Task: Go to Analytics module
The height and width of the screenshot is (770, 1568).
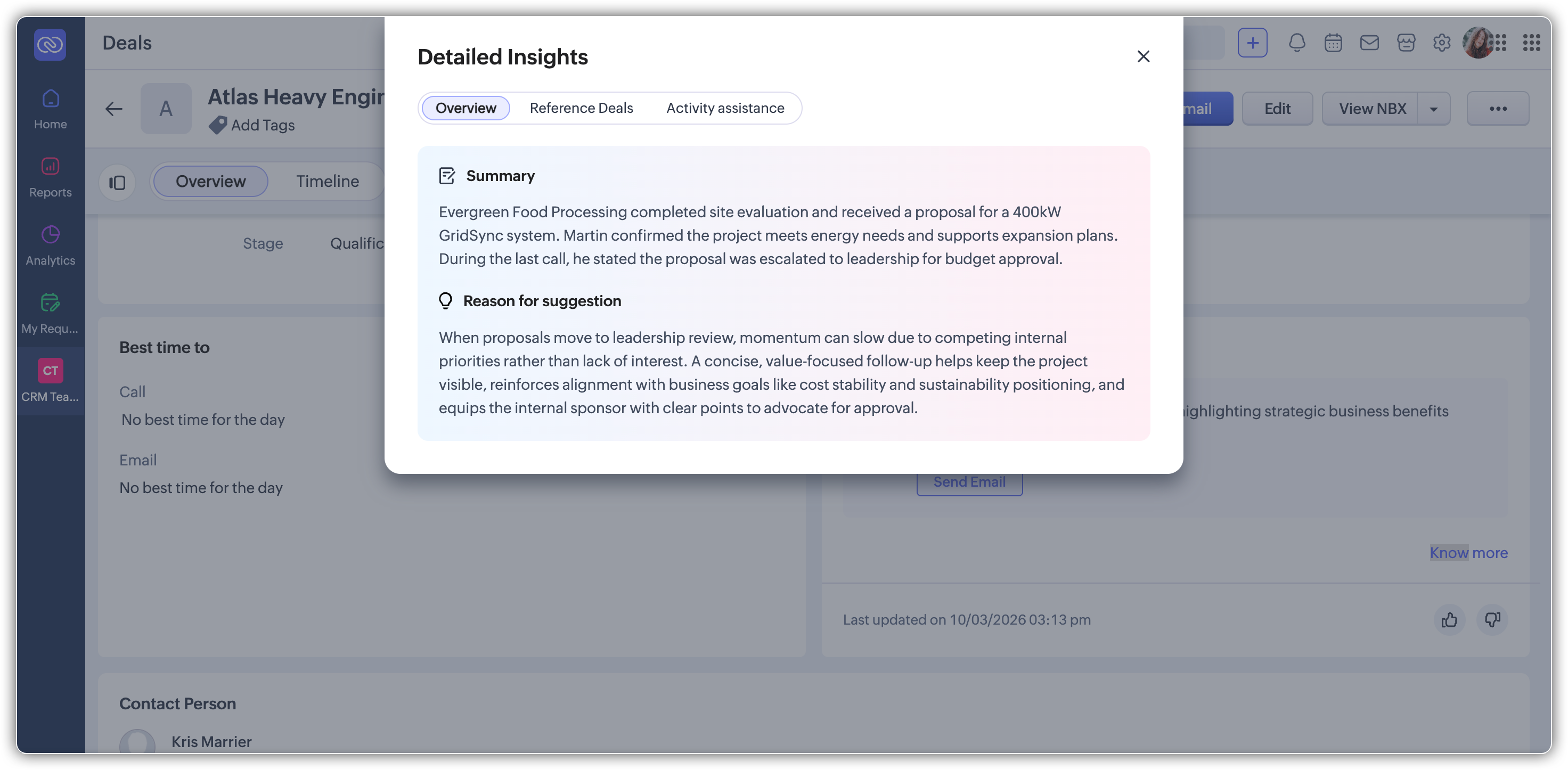Action: (51, 245)
